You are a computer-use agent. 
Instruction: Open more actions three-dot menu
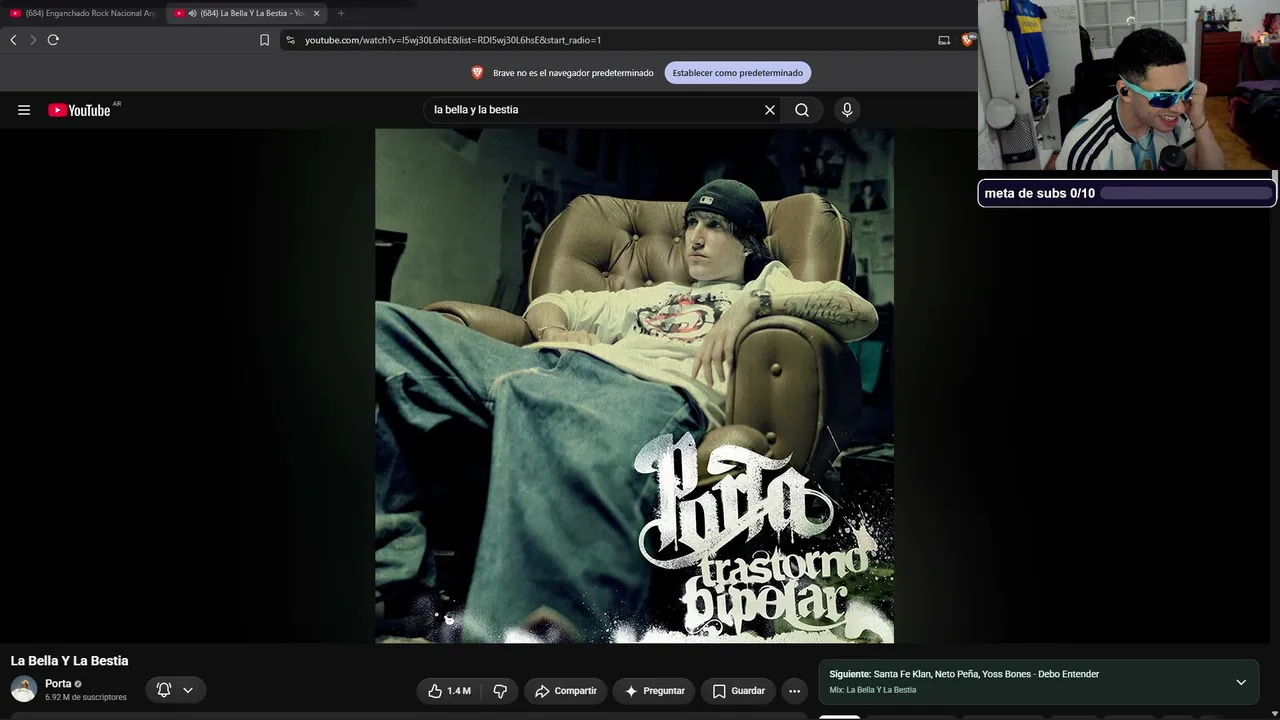(x=795, y=691)
